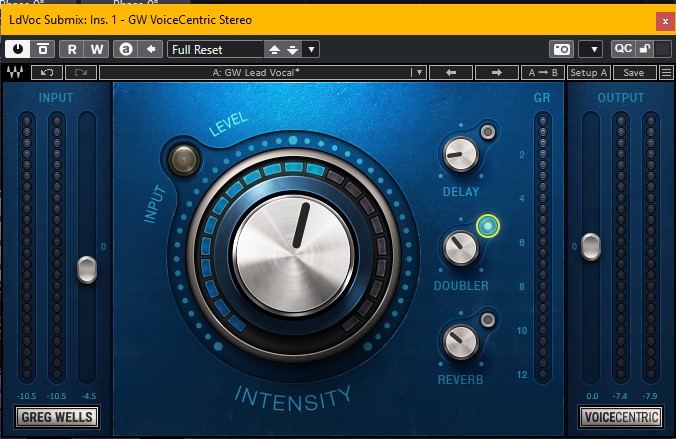
Task: Toggle the lit Doubler on/off button
Action: click(488, 226)
